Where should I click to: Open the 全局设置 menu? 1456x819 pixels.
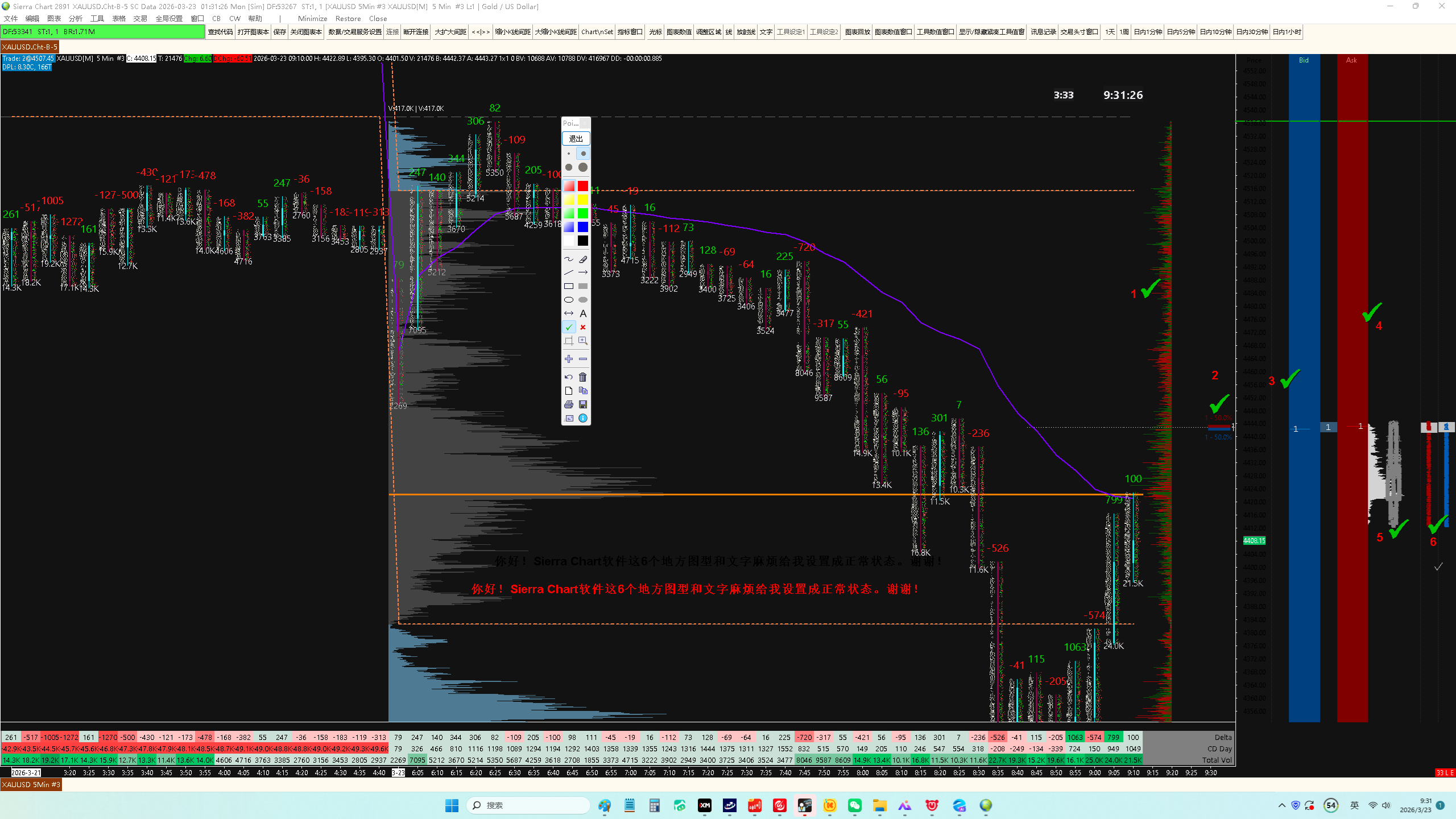coord(169,18)
